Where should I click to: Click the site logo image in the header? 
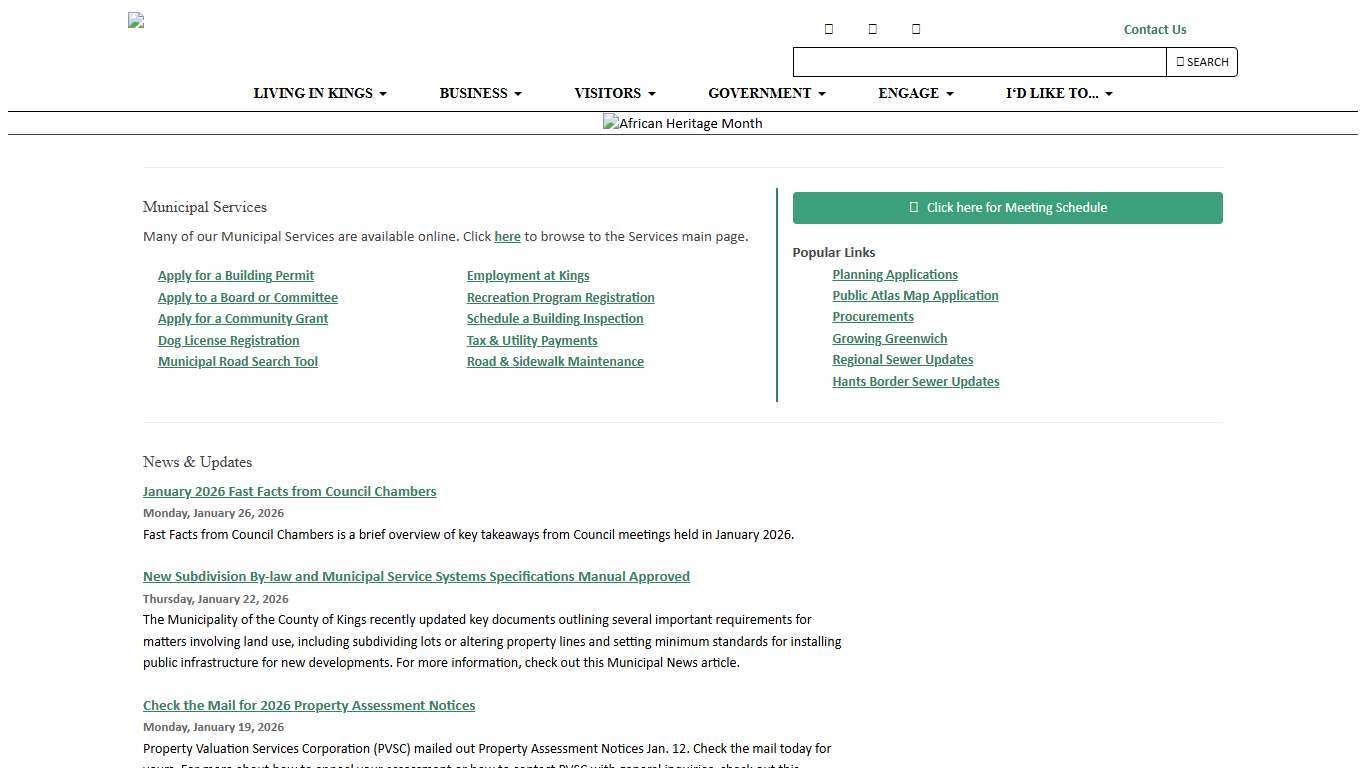[x=136, y=21]
